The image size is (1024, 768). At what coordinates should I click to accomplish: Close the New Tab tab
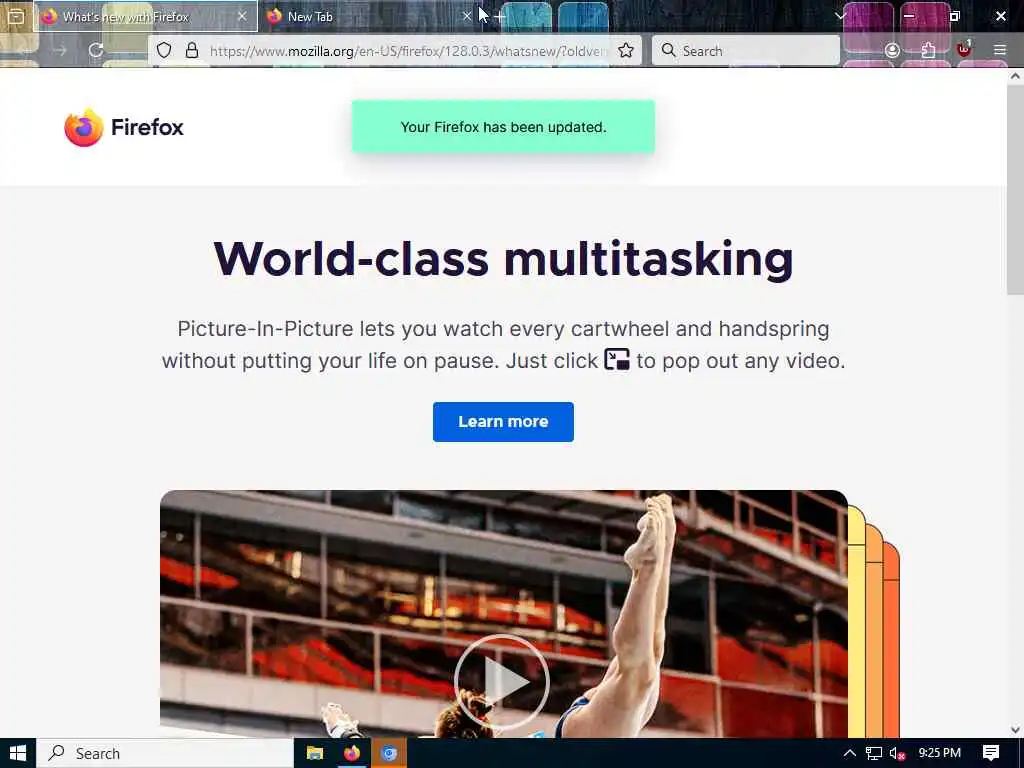point(466,16)
